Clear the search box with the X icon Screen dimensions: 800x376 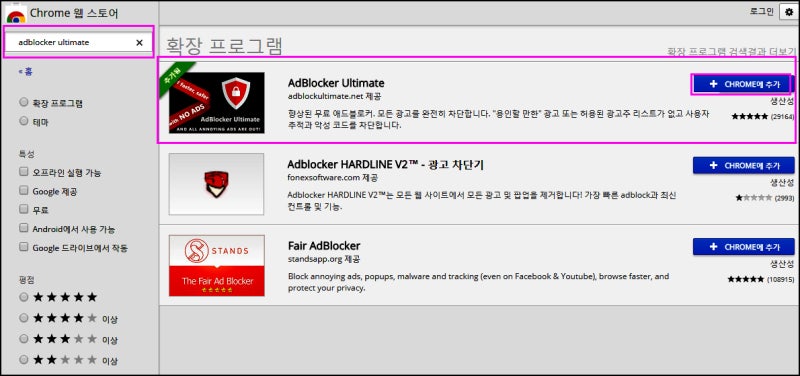[139, 42]
